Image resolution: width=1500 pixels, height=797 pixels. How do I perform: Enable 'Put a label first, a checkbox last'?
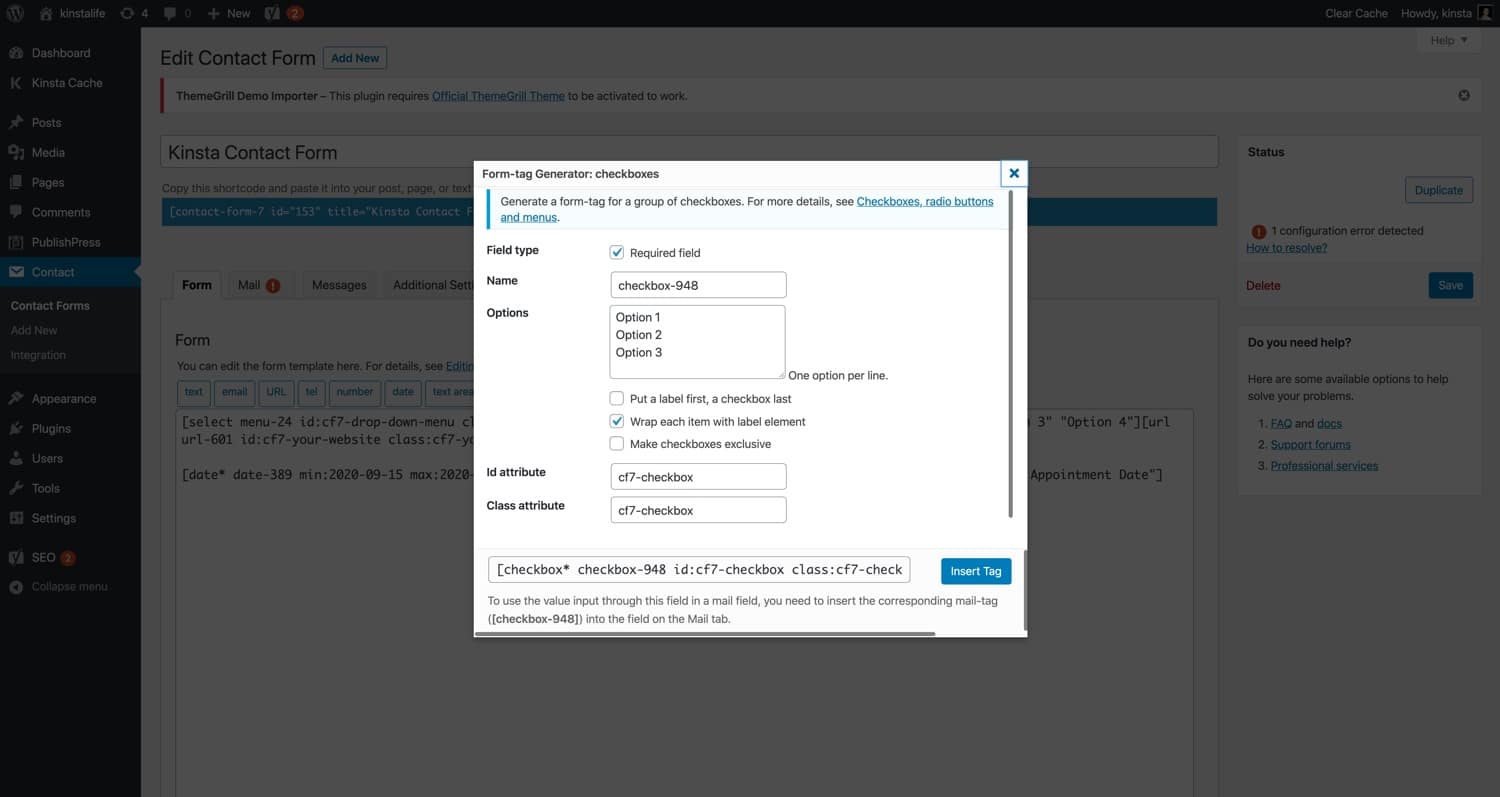pos(617,398)
